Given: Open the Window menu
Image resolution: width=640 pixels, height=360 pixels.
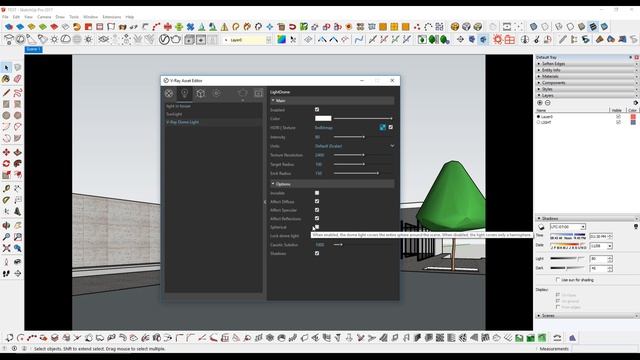Looking at the screenshot, I should [90, 17].
